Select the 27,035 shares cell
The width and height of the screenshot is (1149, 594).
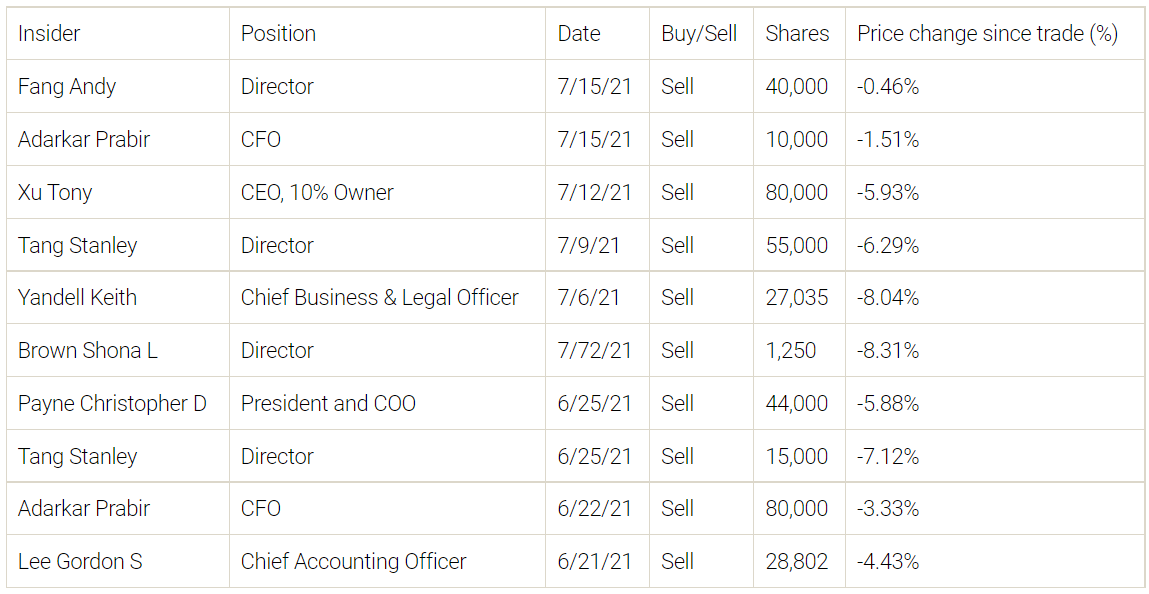(796, 298)
